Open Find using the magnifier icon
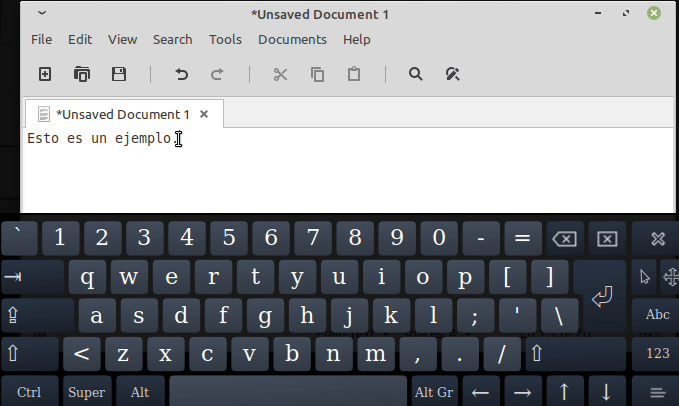This screenshot has height=406, width=679. tap(416, 74)
